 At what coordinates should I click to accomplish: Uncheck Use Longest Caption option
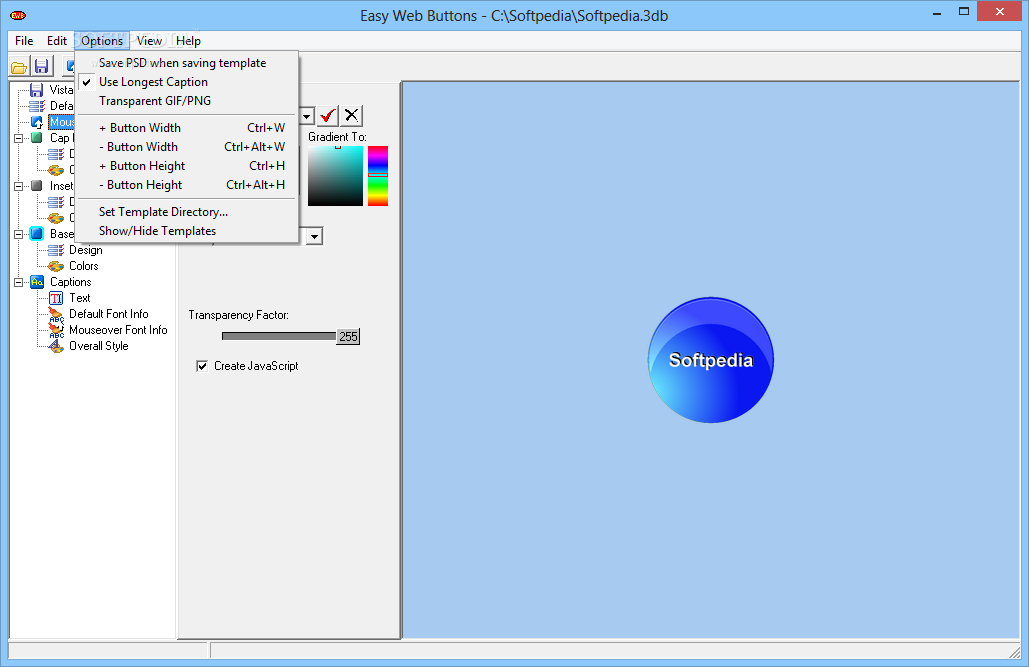[186, 82]
